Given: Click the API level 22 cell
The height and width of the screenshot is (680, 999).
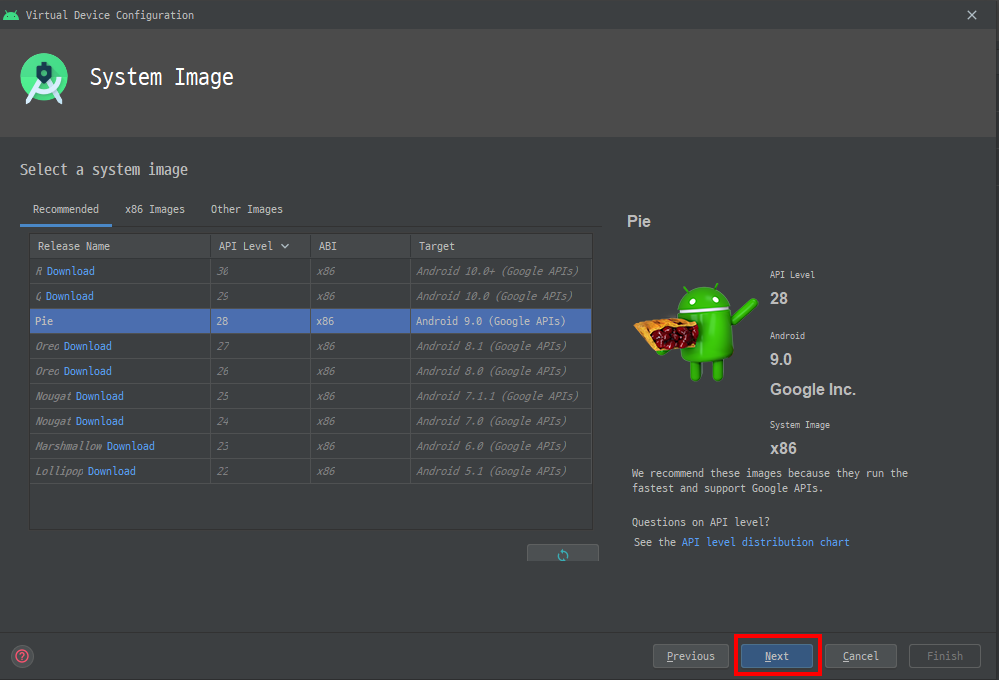Looking at the screenshot, I should (261, 471).
